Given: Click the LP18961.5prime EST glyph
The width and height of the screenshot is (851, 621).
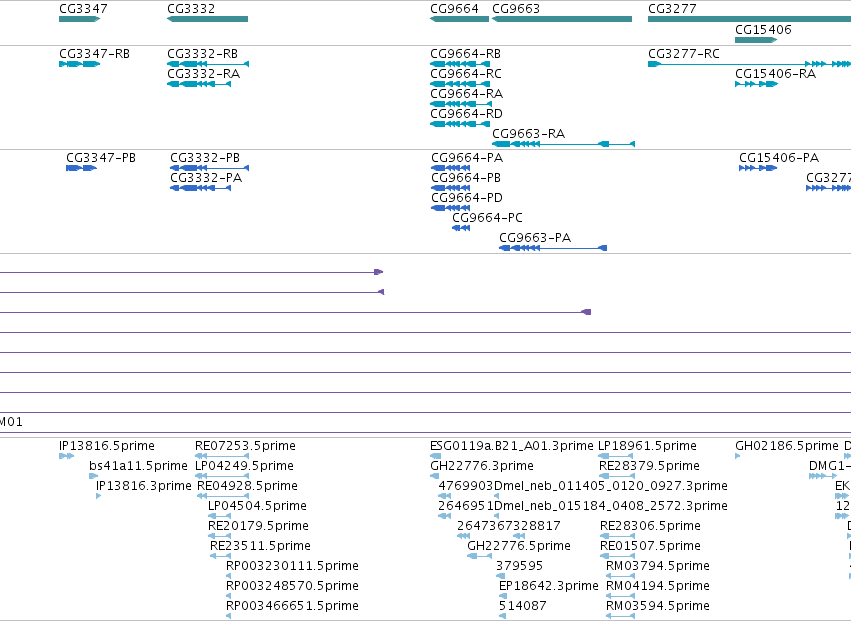Looking at the screenshot, I should (616, 456).
